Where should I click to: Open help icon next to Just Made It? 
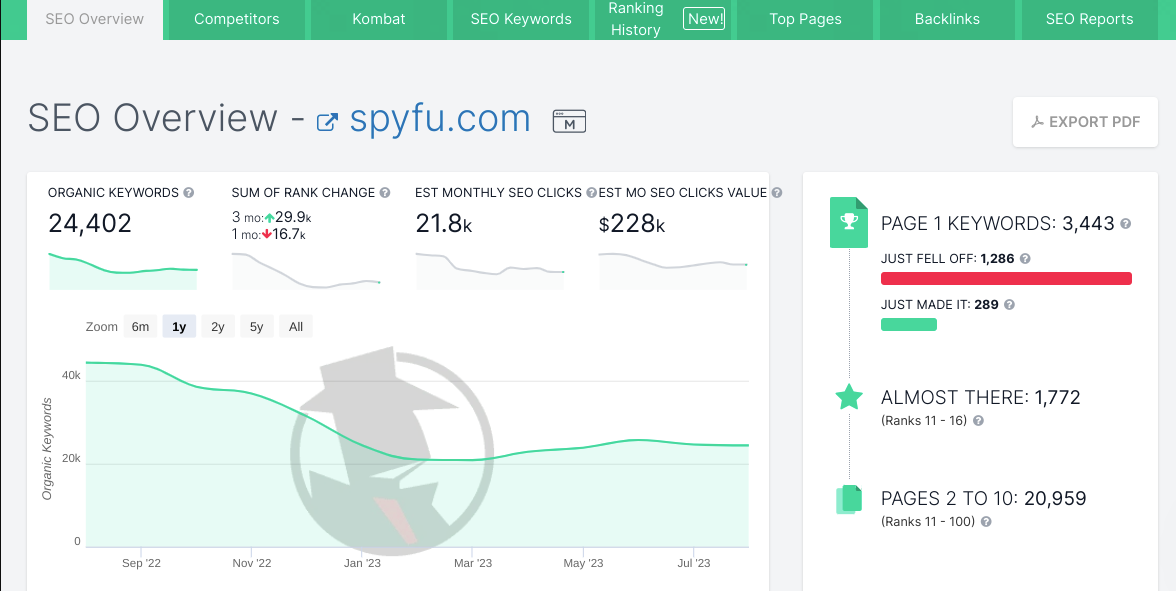[1010, 305]
